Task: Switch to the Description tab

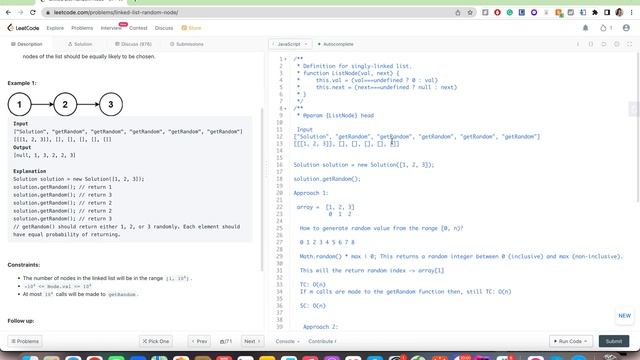Action: [x=27, y=44]
